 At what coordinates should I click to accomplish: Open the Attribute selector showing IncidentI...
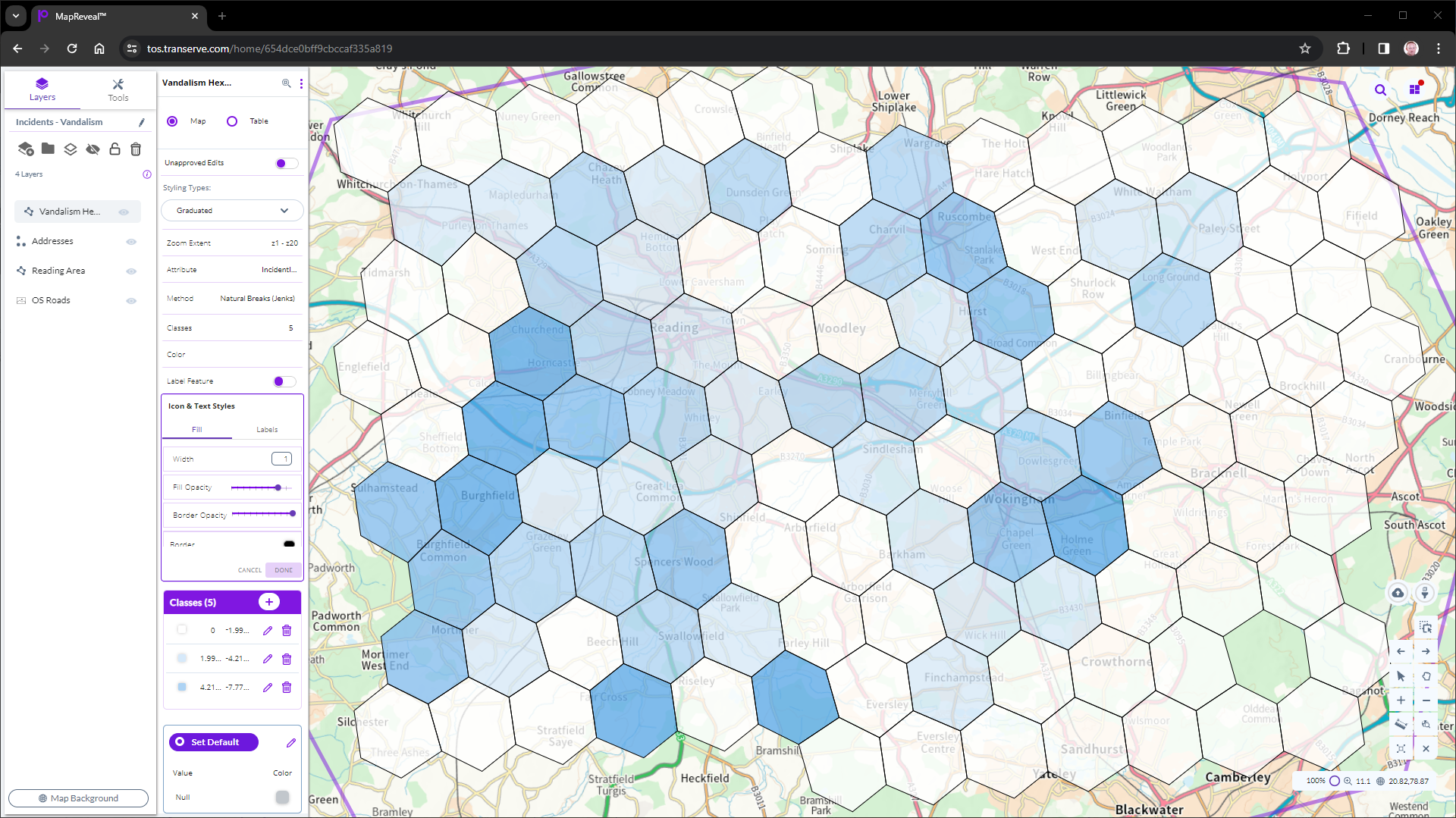click(278, 269)
